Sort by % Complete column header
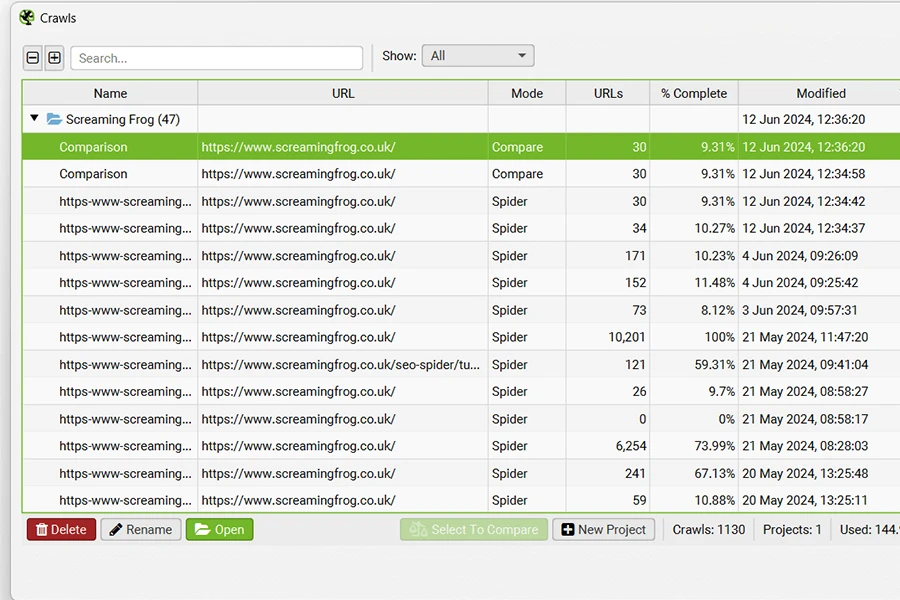 coord(694,93)
